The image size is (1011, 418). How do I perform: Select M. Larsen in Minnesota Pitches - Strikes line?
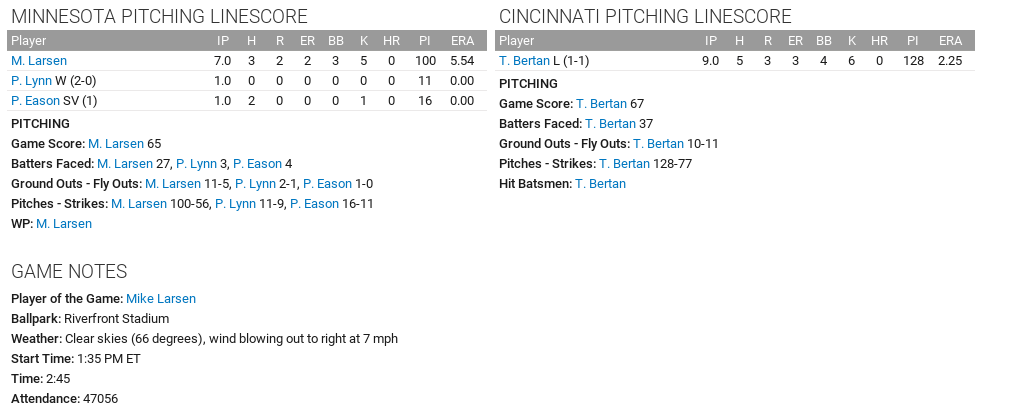coord(139,204)
